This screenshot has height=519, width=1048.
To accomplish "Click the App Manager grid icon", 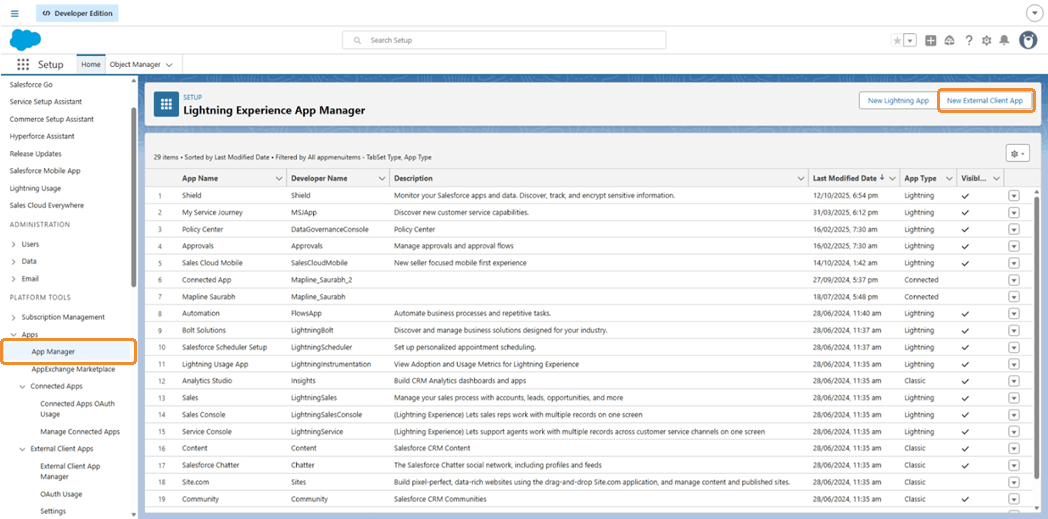I will (x=166, y=104).
